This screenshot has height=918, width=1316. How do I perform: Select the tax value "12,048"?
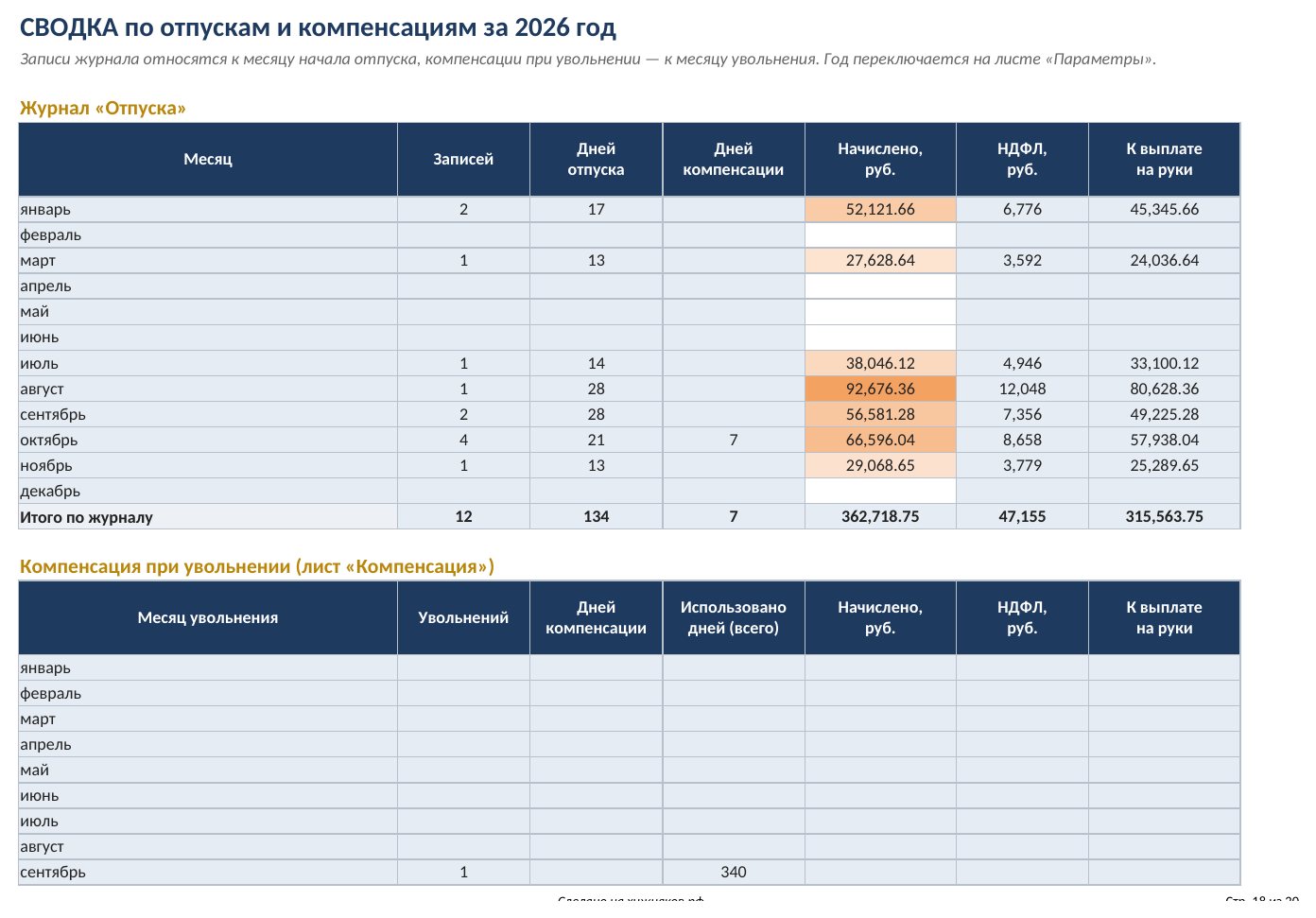pos(1022,389)
